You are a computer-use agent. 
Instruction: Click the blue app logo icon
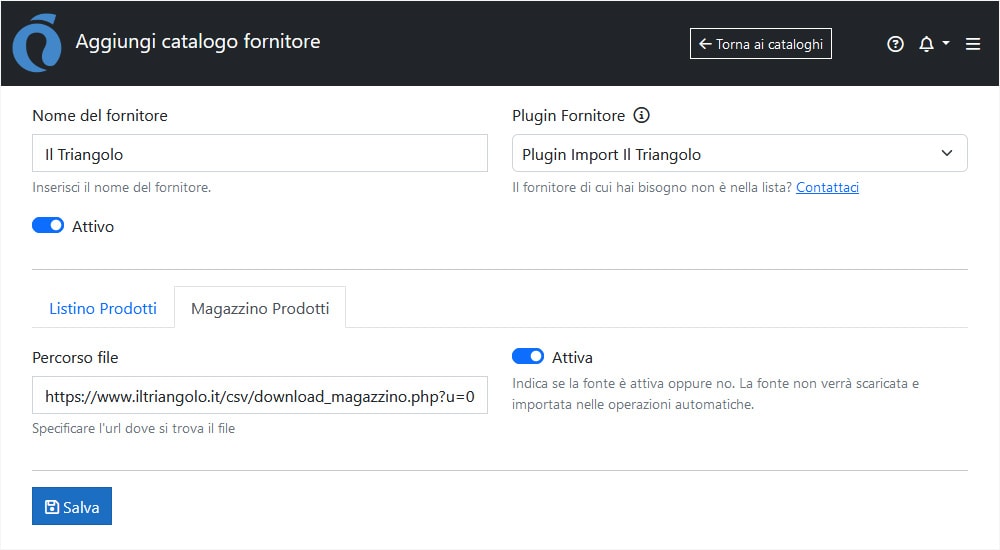(x=37, y=43)
